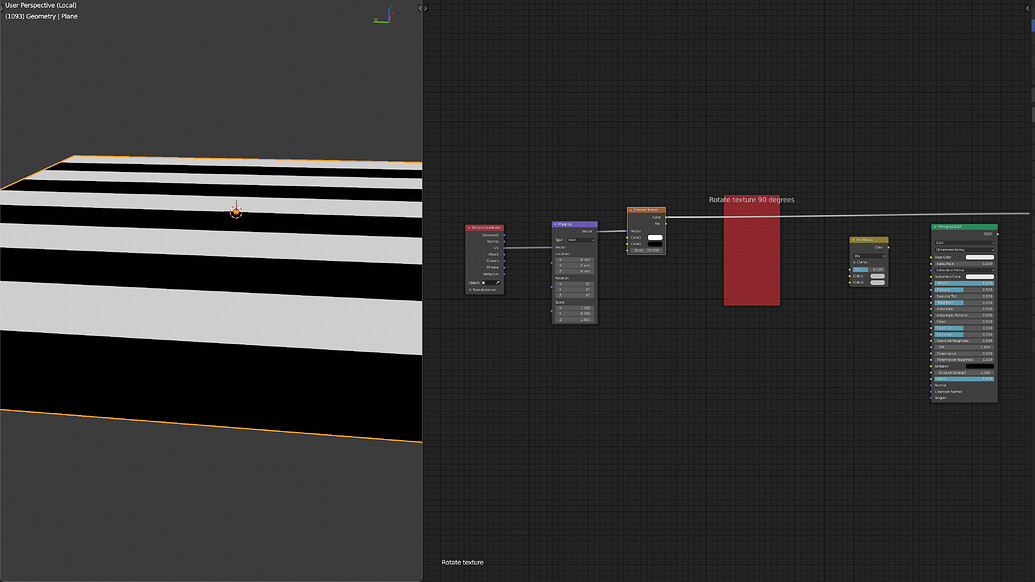Click Checker Texture Scale field
The height and width of the screenshot is (582, 1035).
pyautogui.click(x=647, y=250)
